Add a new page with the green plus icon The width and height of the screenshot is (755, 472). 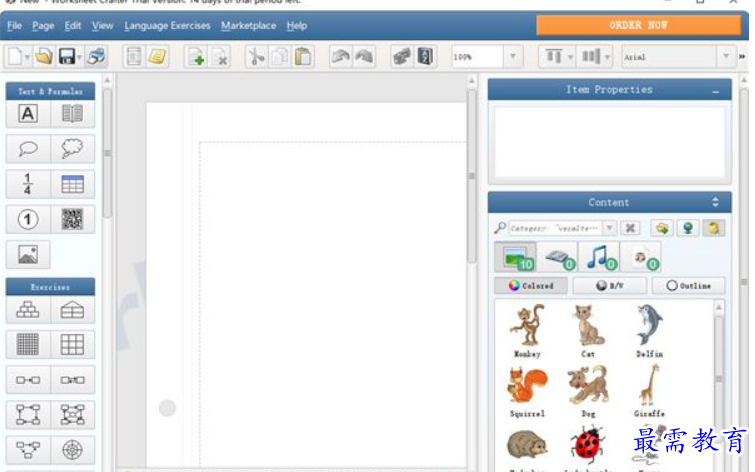(196, 57)
